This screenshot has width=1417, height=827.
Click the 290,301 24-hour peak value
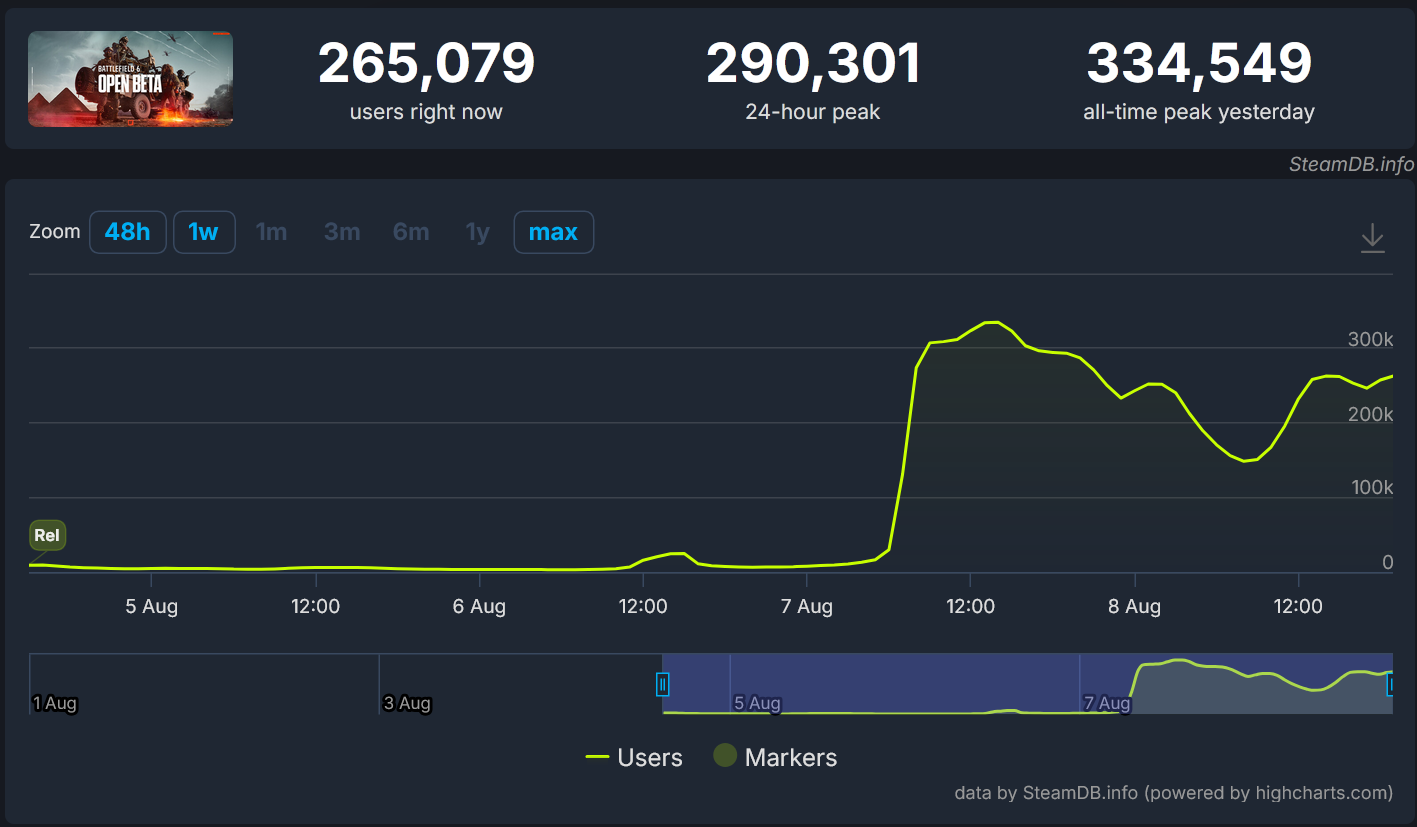[813, 63]
